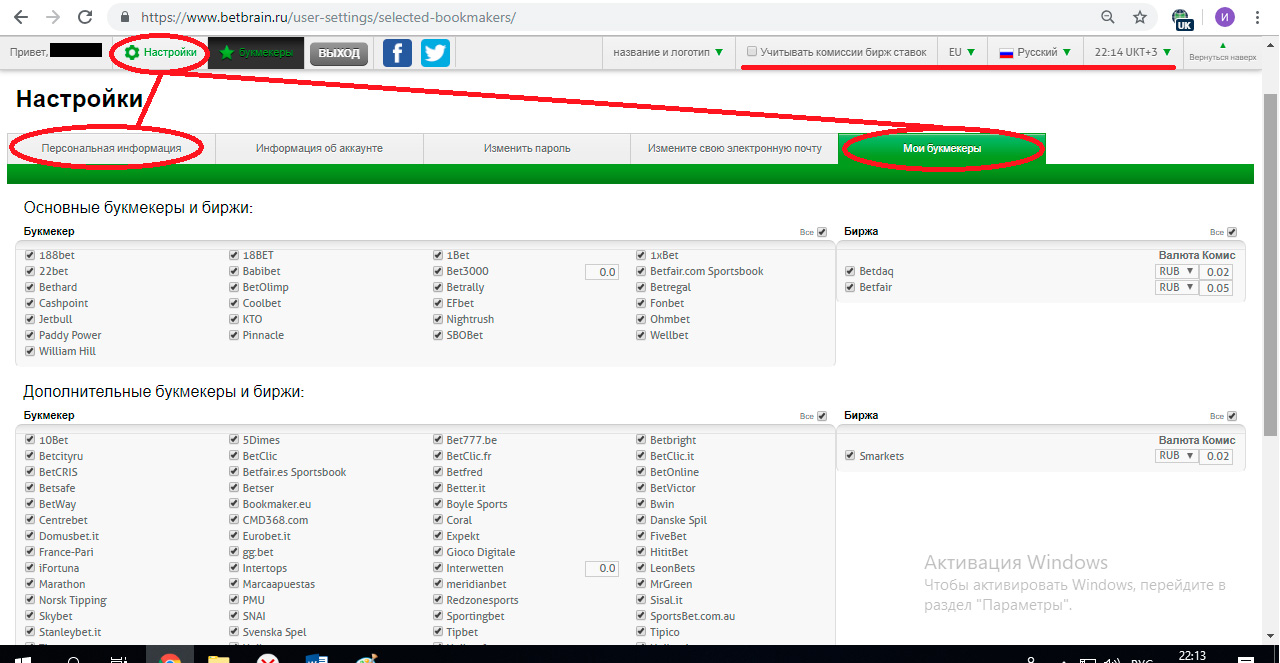Toggle the Marathon bookmaker checkbox
Viewport: 1280px width, 663px height.
(x=31, y=584)
